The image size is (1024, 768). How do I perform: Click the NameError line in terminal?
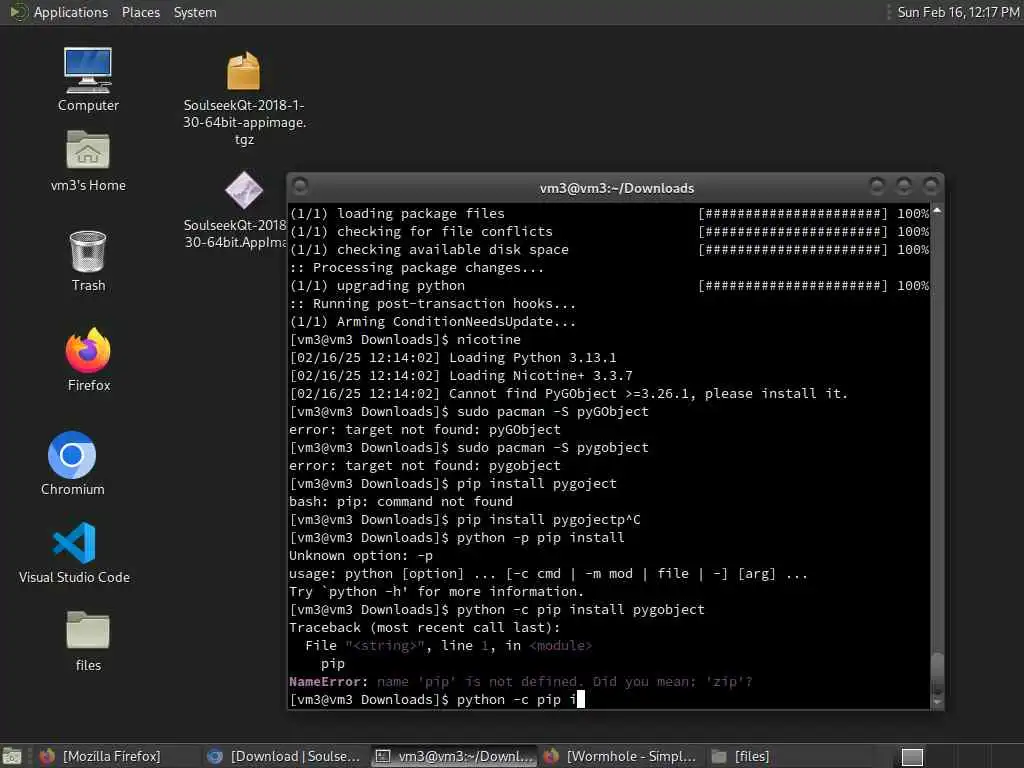(520, 681)
